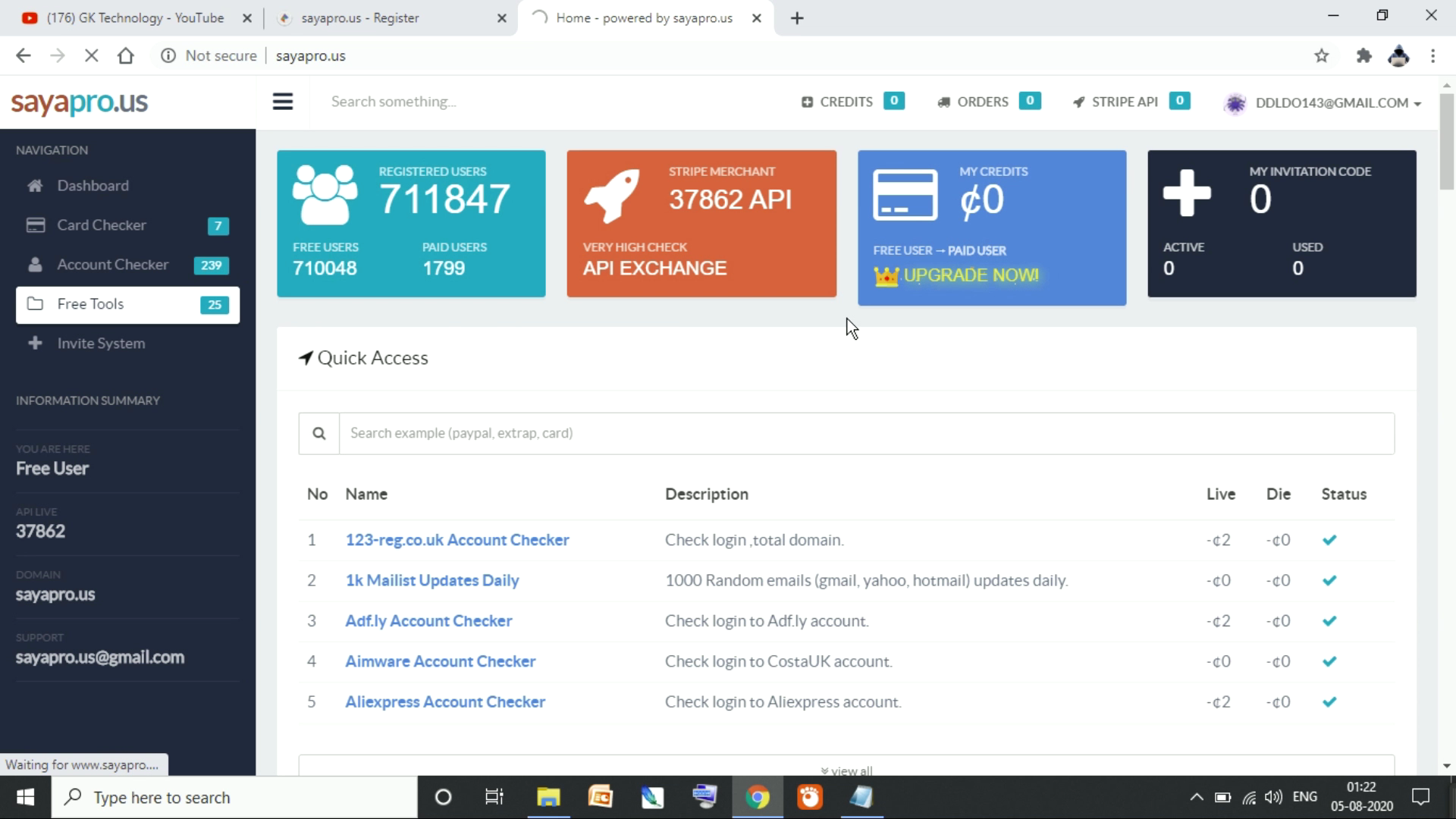1456x819 pixels.
Task: Open the Windows notification center
Action: pos(1420,797)
